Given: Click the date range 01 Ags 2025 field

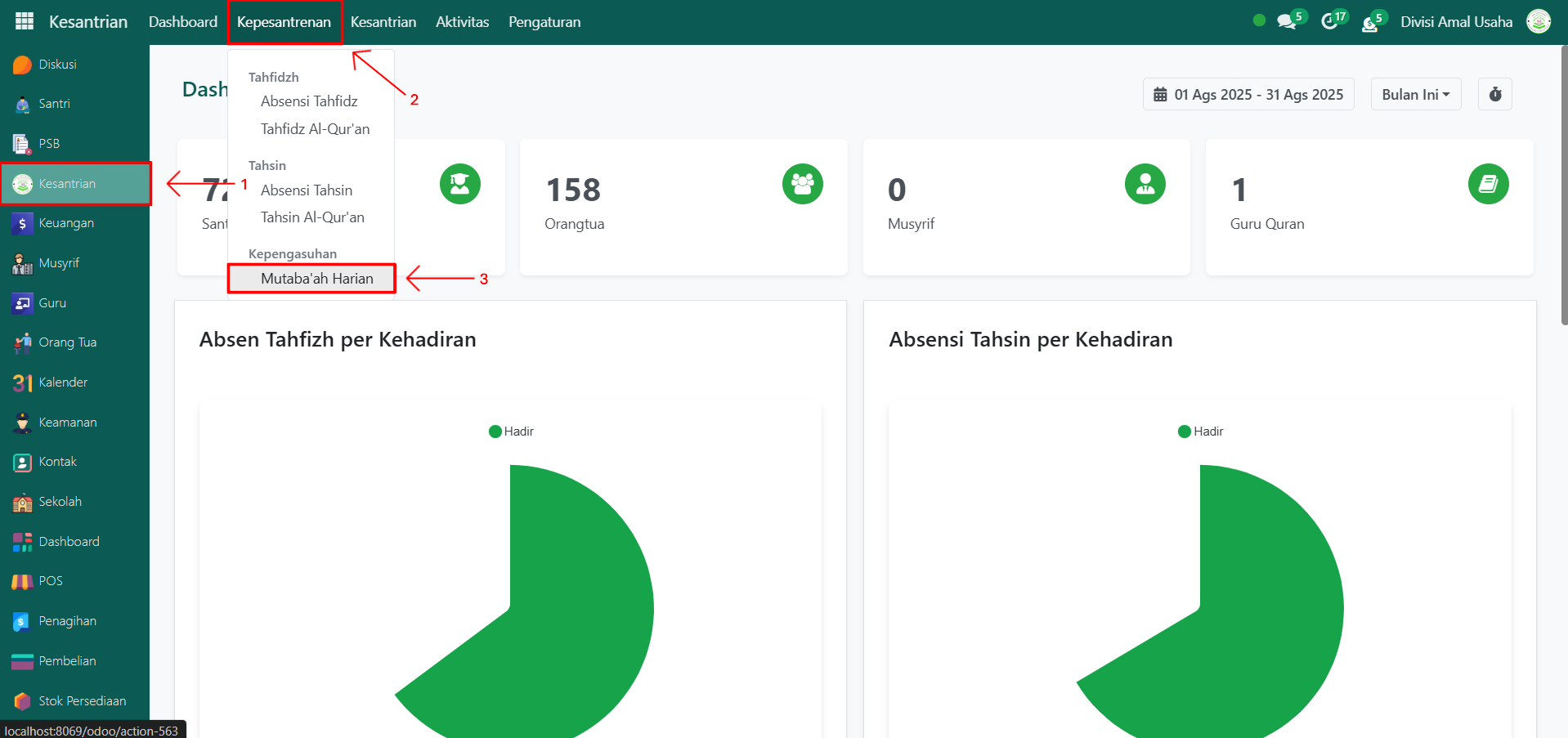Looking at the screenshot, I should click(x=1248, y=95).
